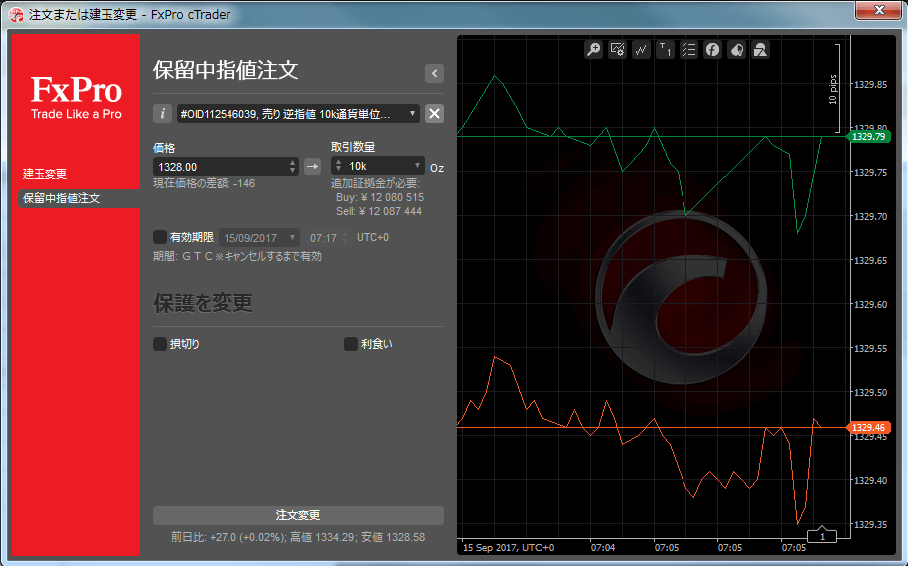908x566 pixels.
Task: Adjust volume with the quantity stepper arrows
Action: tap(338, 166)
